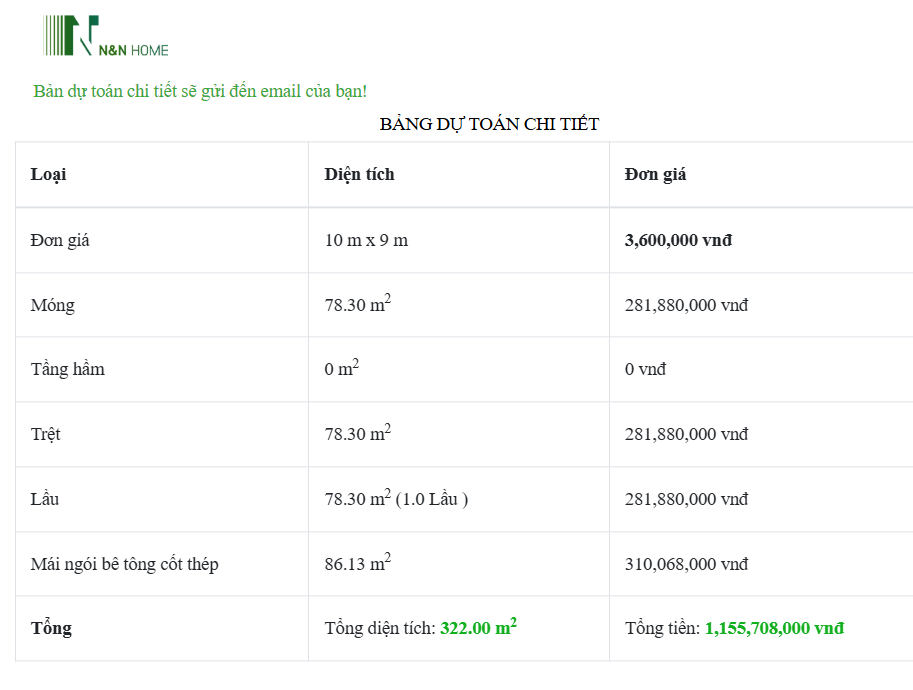
Task: Click the N&N HOME logo
Action: [x=107, y=37]
